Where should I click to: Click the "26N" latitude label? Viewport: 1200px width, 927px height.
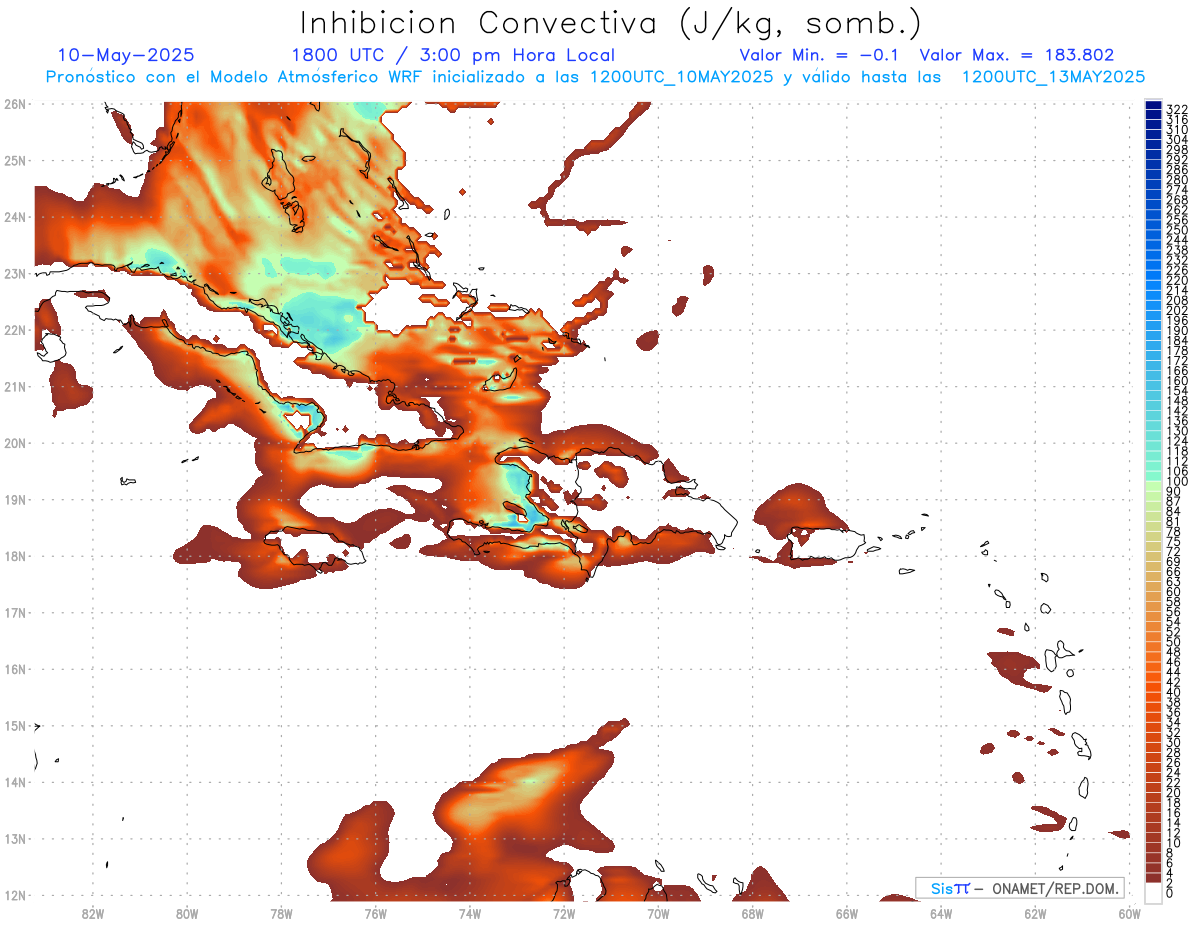15,104
